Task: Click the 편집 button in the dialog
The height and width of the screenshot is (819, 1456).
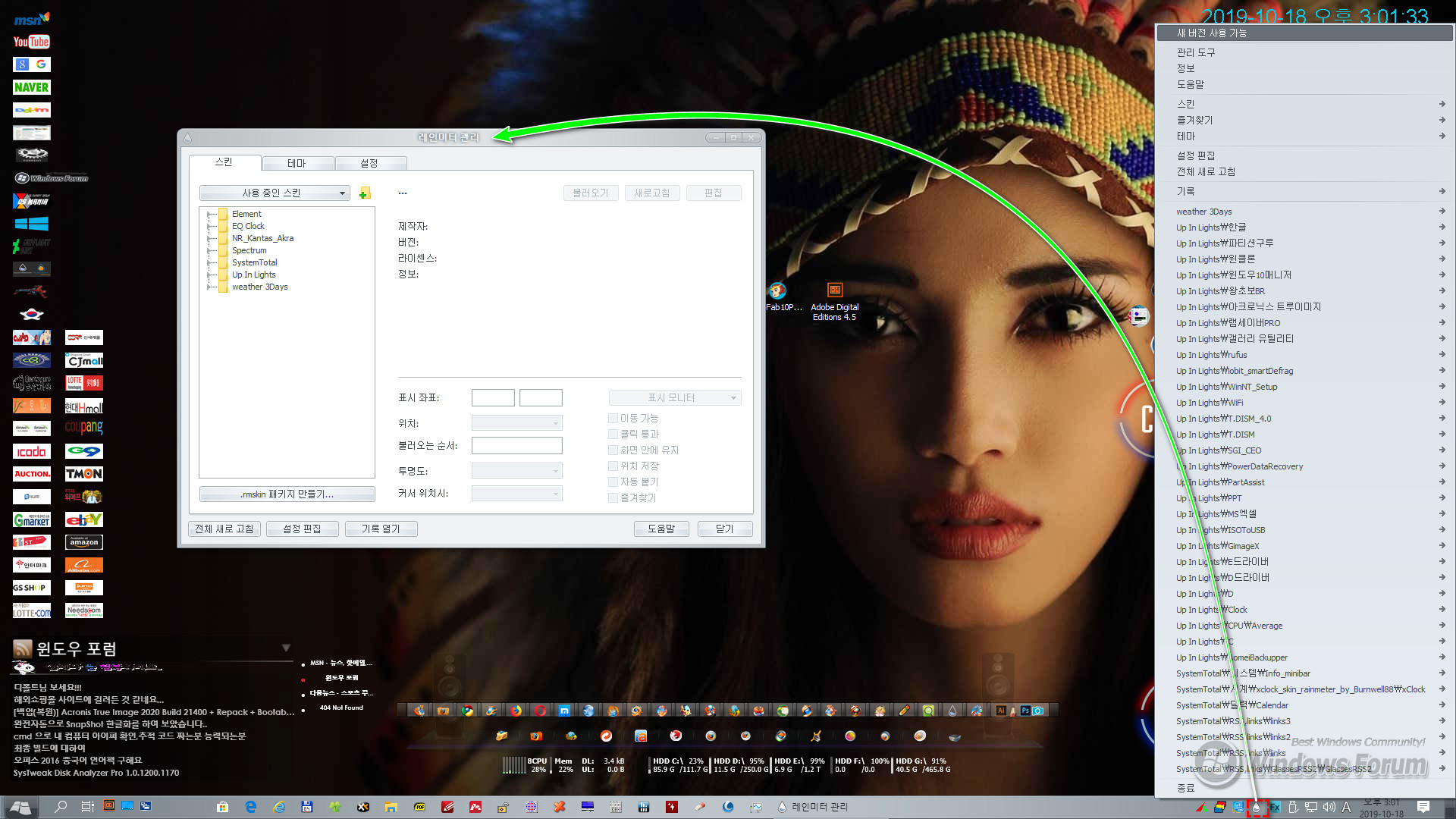Action: click(x=714, y=193)
